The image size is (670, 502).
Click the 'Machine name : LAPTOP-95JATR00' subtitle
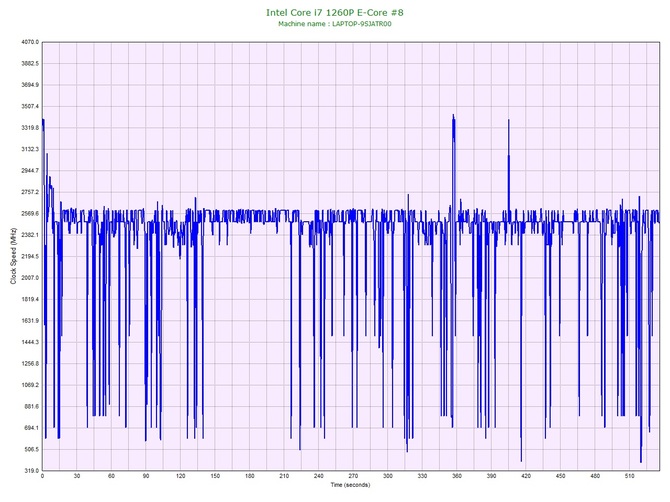pyautogui.click(x=335, y=24)
